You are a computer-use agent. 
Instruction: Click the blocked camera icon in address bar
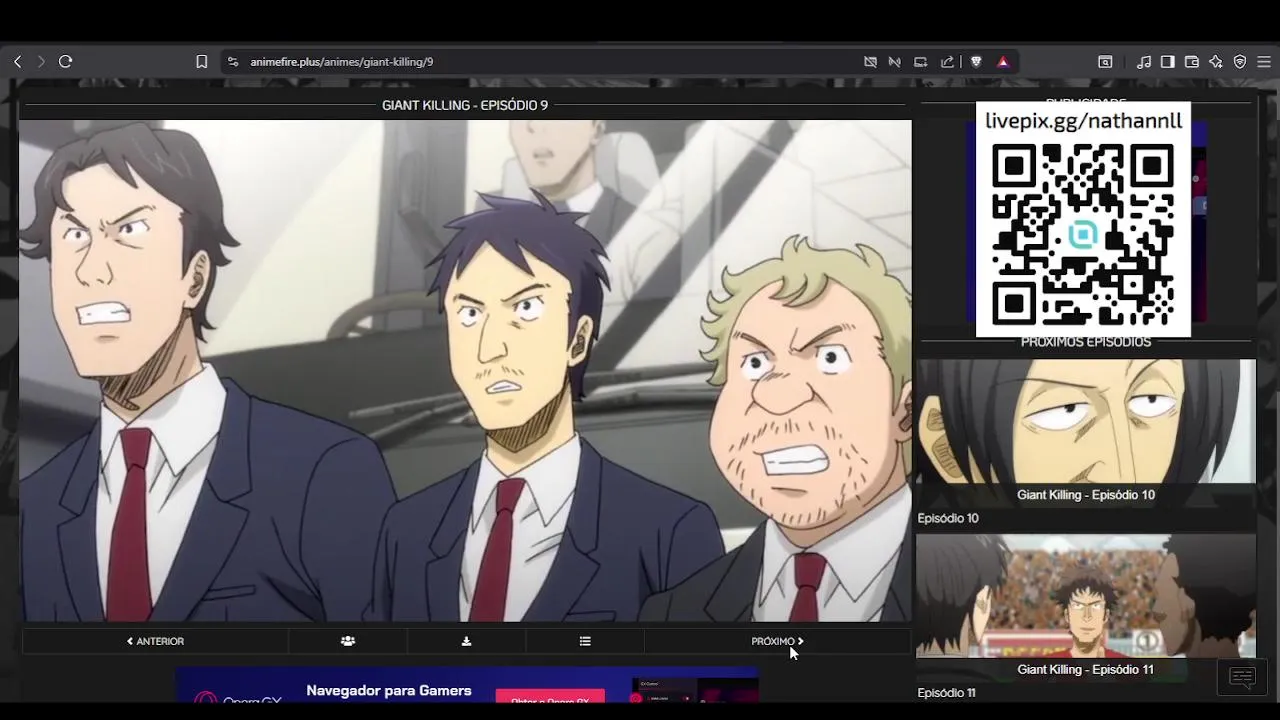[x=870, y=62]
